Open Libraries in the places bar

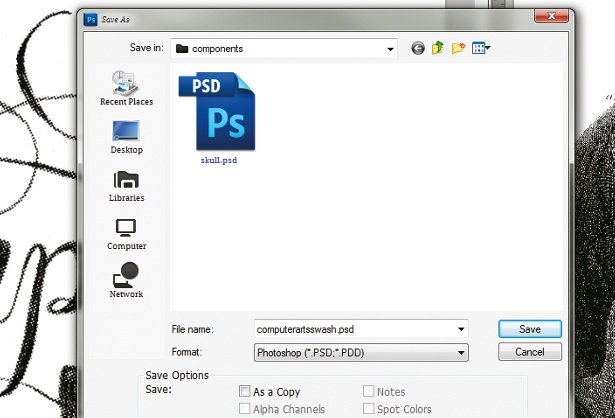tap(126, 186)
